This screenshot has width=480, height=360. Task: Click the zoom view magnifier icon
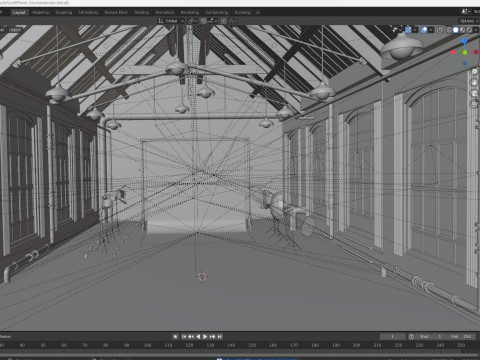point(475,72)
